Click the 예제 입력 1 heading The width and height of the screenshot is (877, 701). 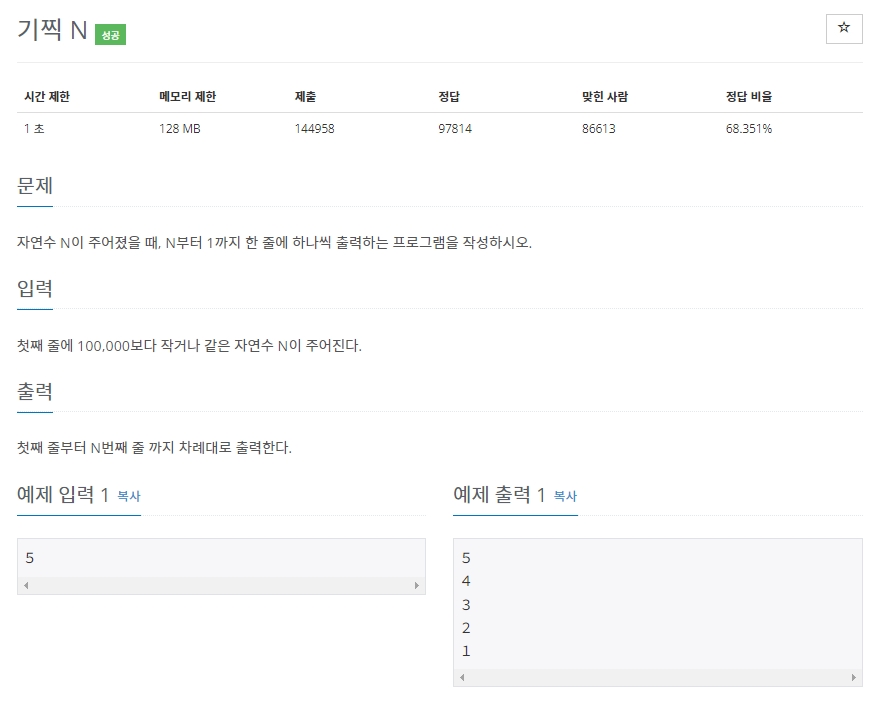(63, 495)
